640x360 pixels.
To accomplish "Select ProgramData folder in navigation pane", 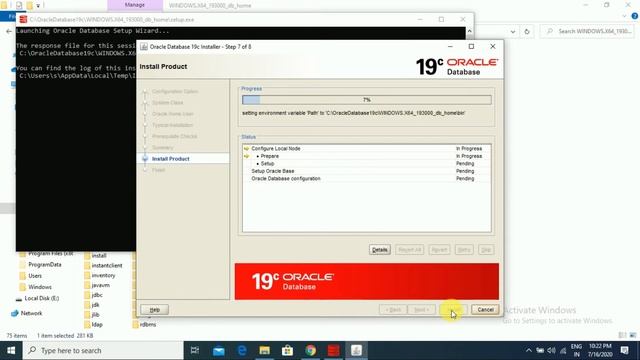I will coord(45,264).
